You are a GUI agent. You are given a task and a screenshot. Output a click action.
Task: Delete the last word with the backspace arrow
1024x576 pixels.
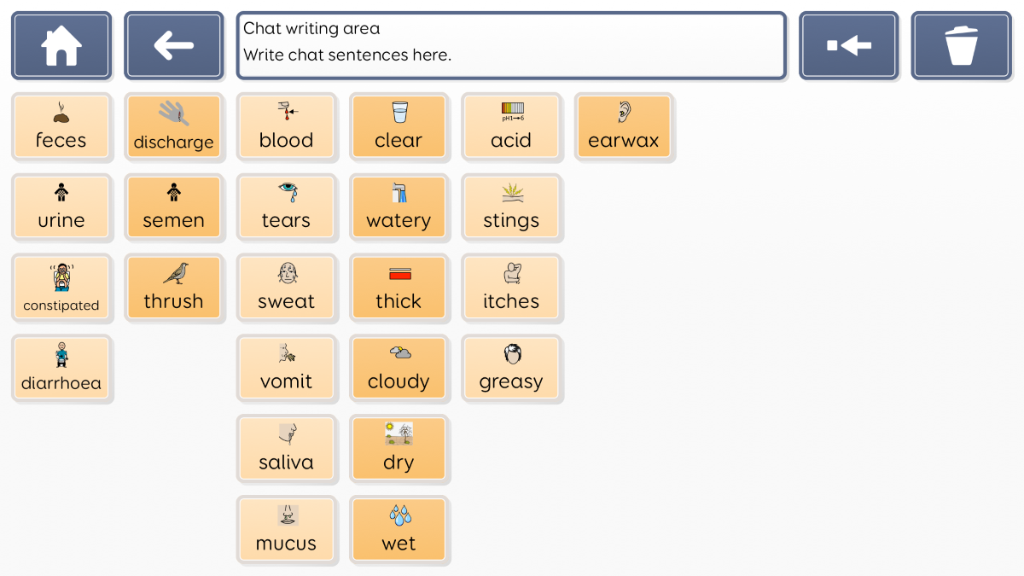(848, 46)
